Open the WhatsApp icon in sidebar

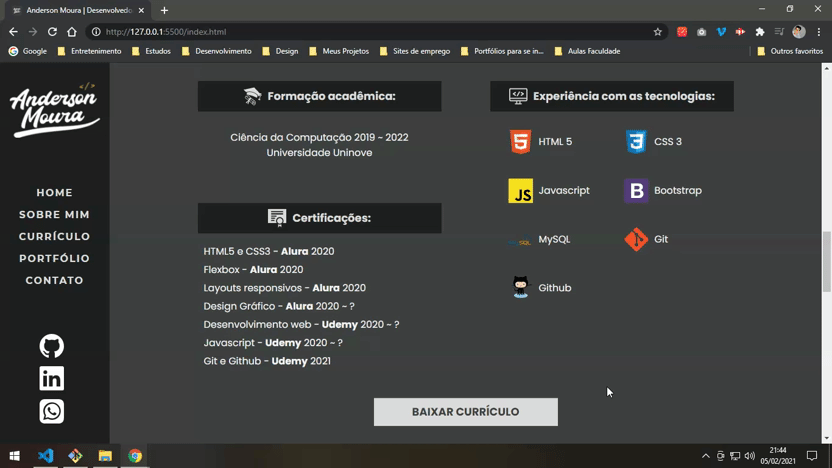tap(51, 411)
